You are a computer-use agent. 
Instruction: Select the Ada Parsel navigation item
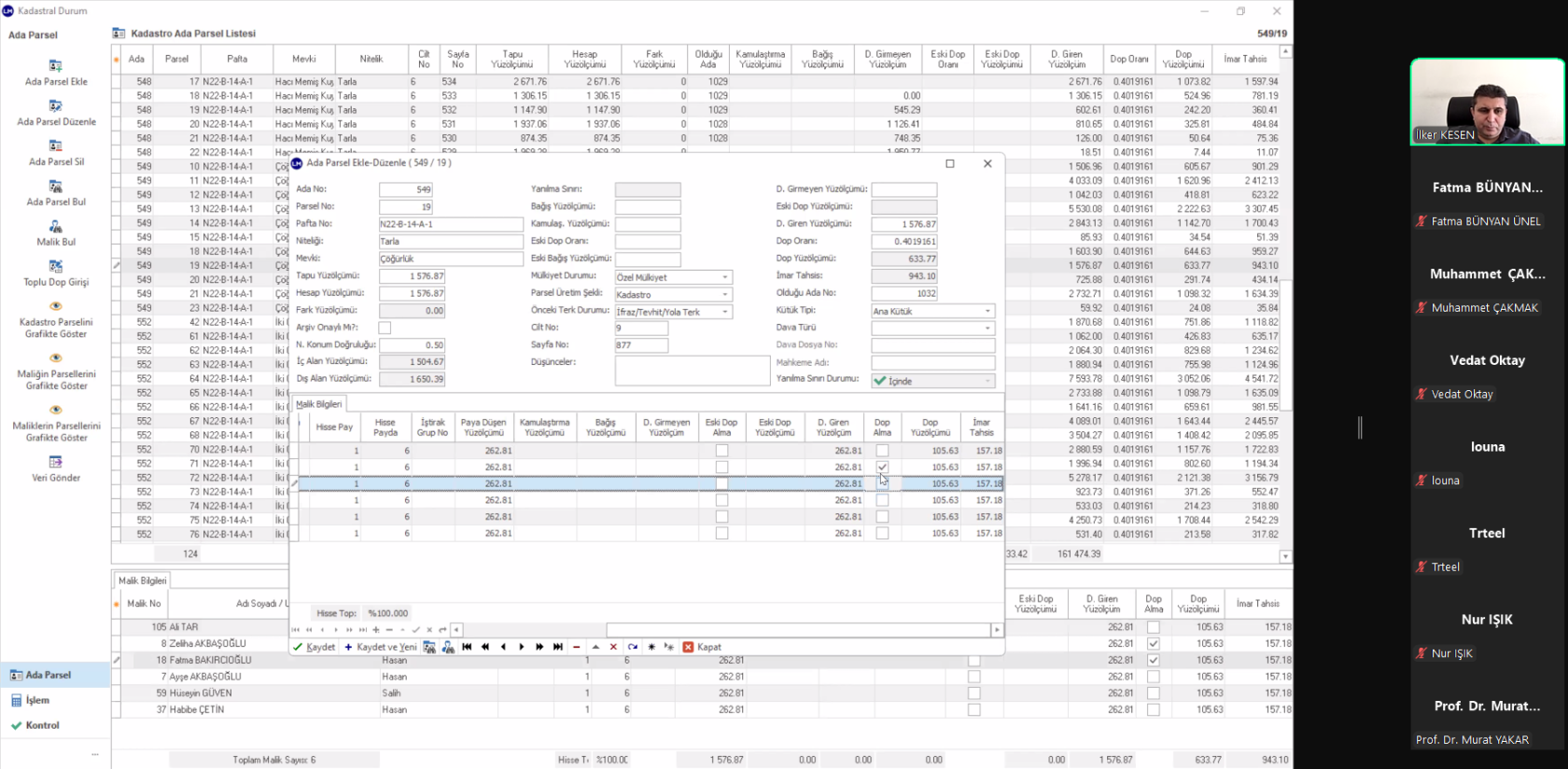pyautogui.click(x=56, y=675)
